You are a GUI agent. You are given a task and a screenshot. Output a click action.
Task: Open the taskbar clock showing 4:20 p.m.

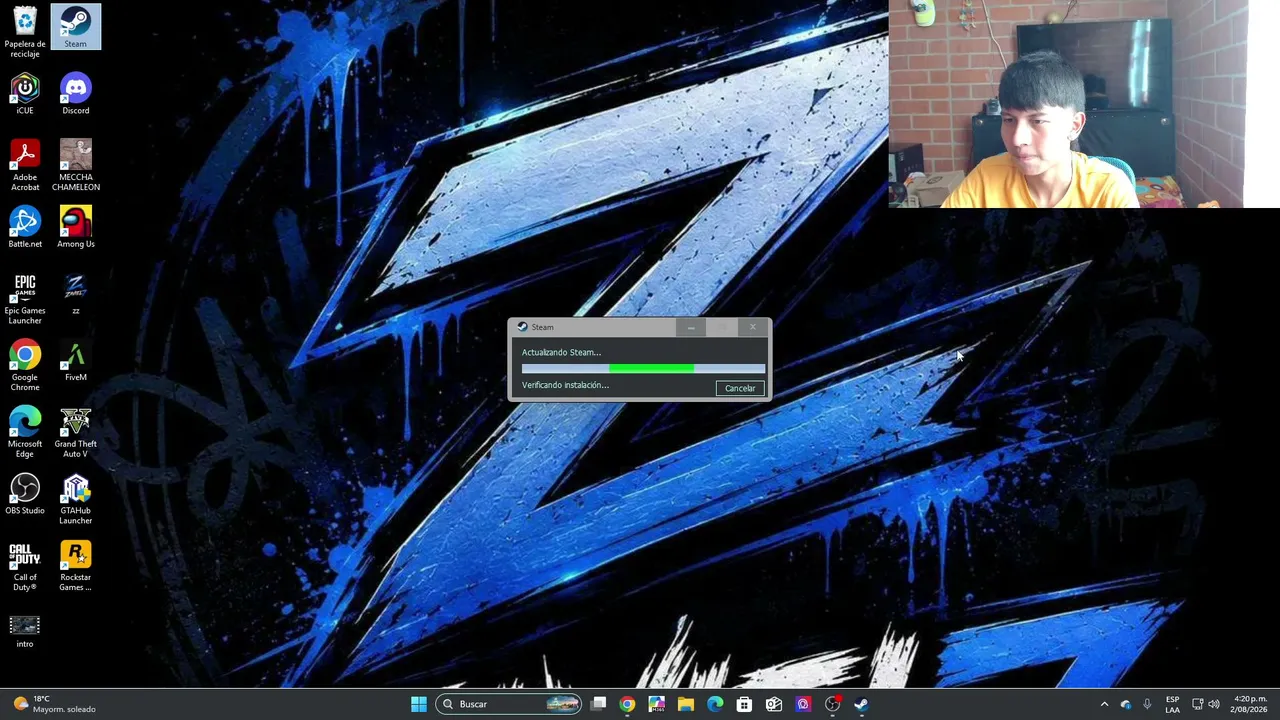coord(1249,704)
